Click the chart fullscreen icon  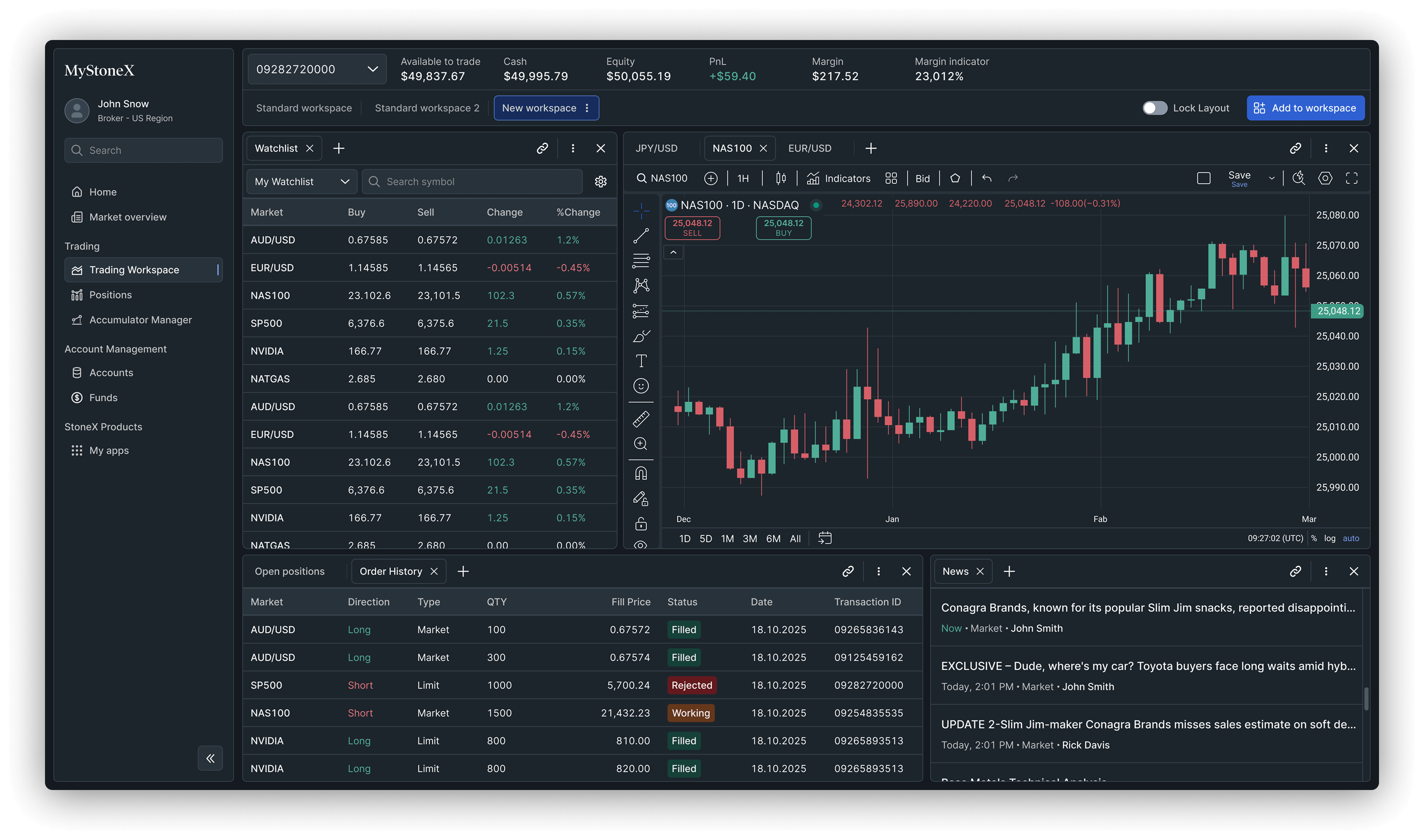(1351, 178)
